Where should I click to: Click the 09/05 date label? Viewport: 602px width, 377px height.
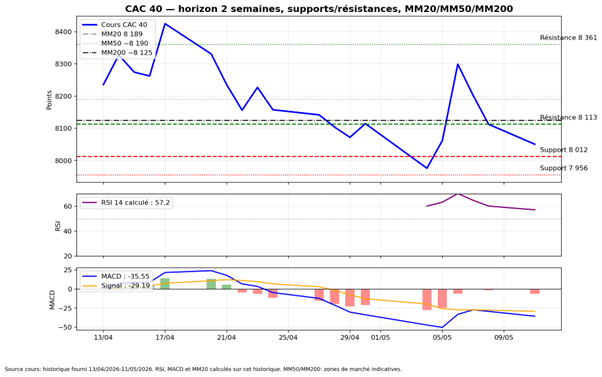pos(504,338)
